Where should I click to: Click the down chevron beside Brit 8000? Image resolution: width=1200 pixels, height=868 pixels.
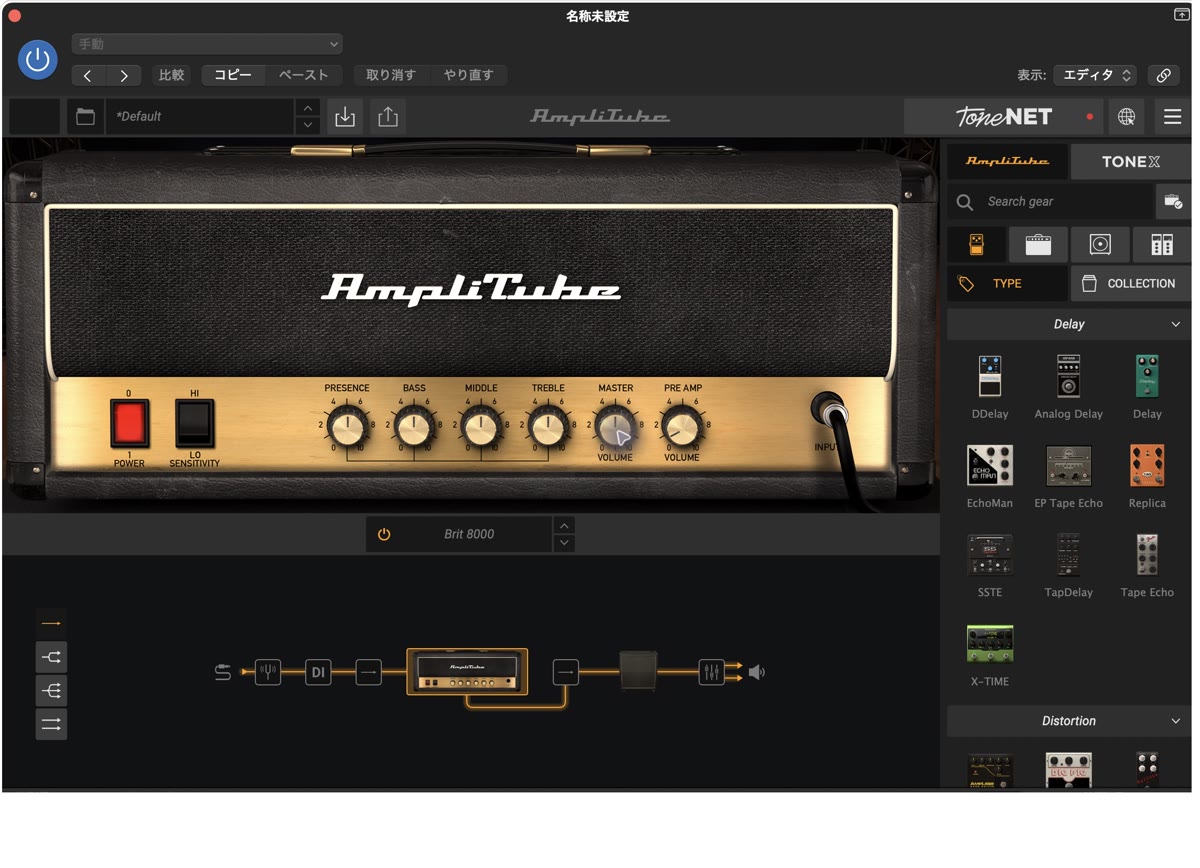click(x=564, y=543)
